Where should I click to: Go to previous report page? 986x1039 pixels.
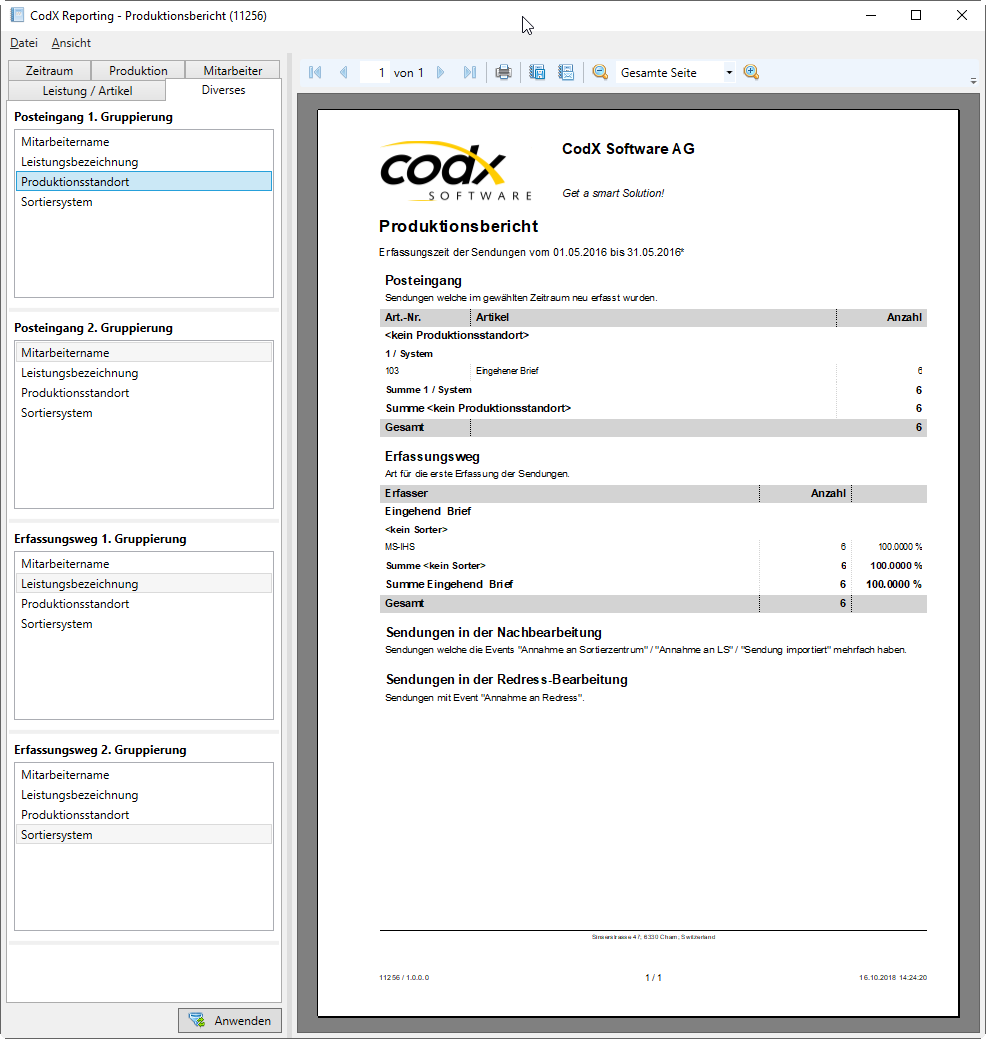point(343,72)
